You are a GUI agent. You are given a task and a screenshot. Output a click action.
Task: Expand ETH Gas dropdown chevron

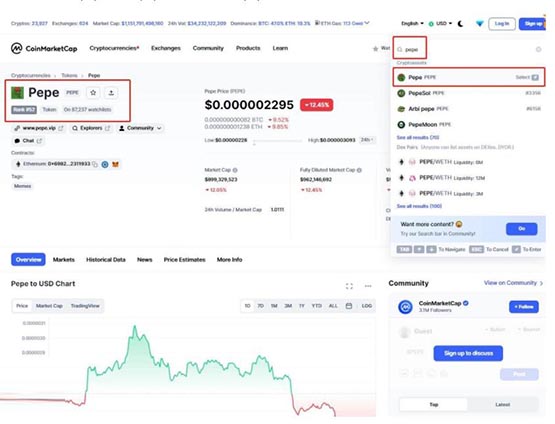point(367,23)
